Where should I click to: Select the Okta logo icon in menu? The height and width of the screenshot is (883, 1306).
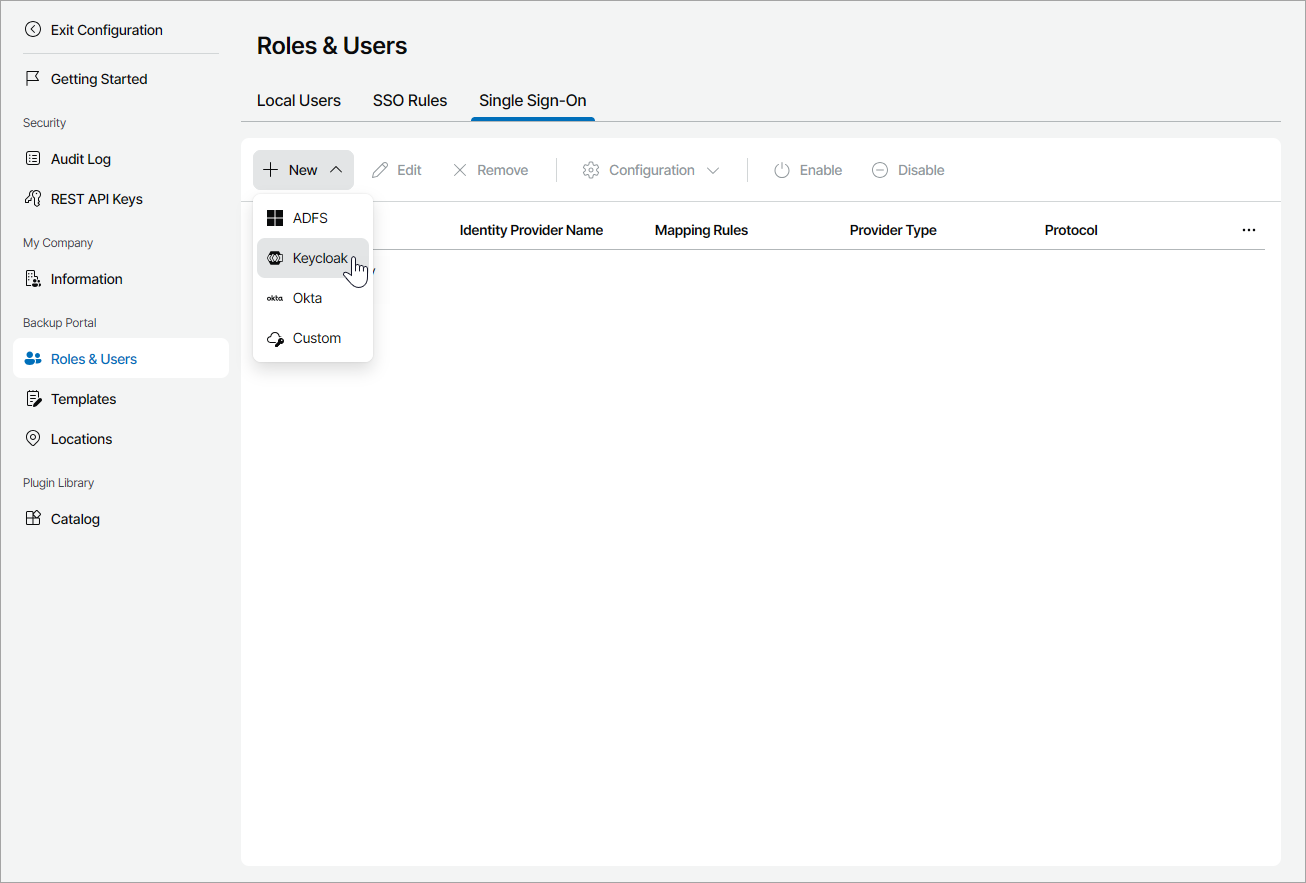click(x=275, y=298)
